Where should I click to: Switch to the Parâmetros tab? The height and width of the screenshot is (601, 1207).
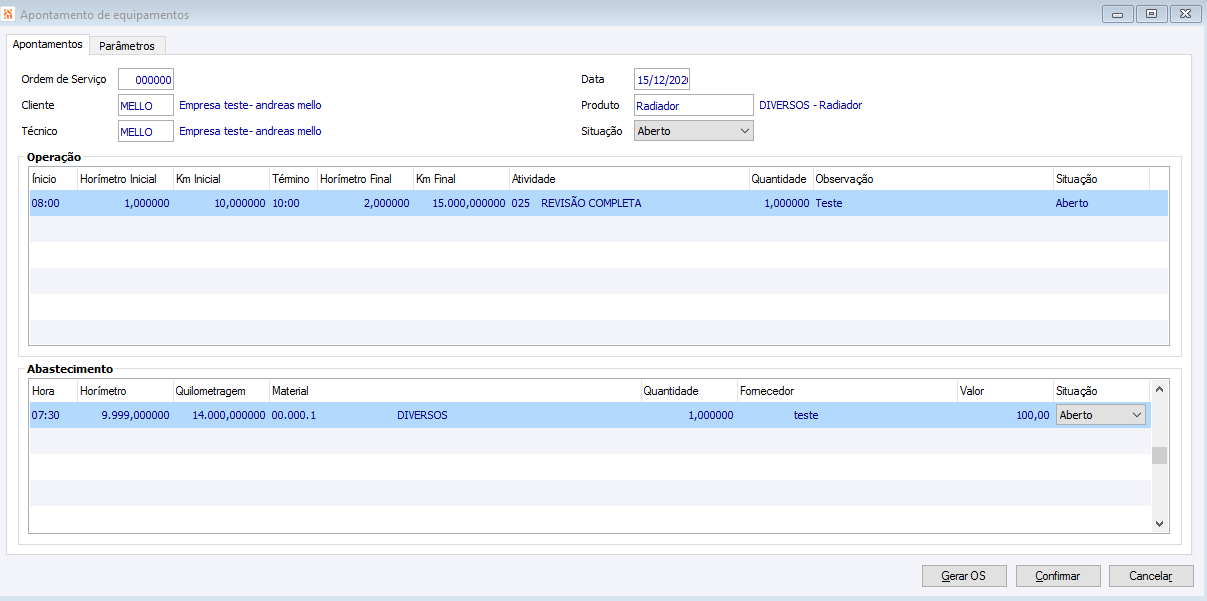point(127,46)
